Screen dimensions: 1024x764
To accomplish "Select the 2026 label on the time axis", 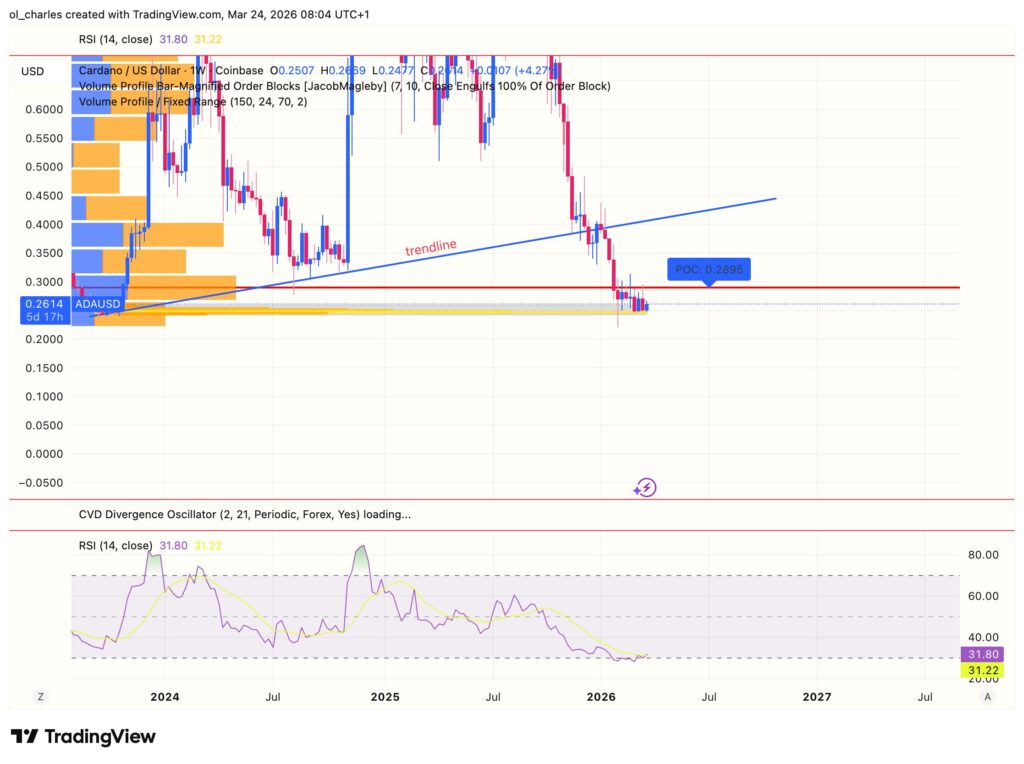I will click(x=601, y=697).
